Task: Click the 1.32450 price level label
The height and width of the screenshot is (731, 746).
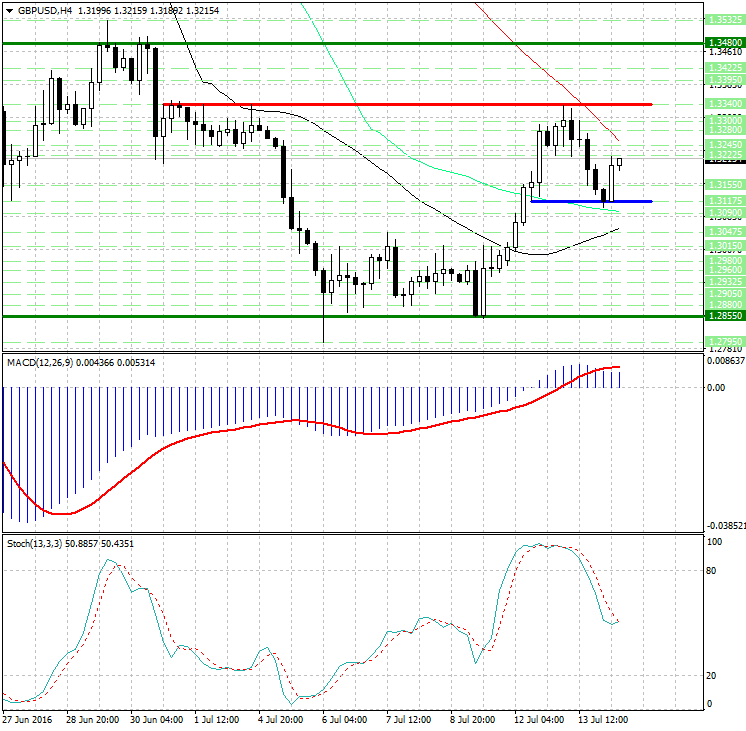Action: (725, 144)
